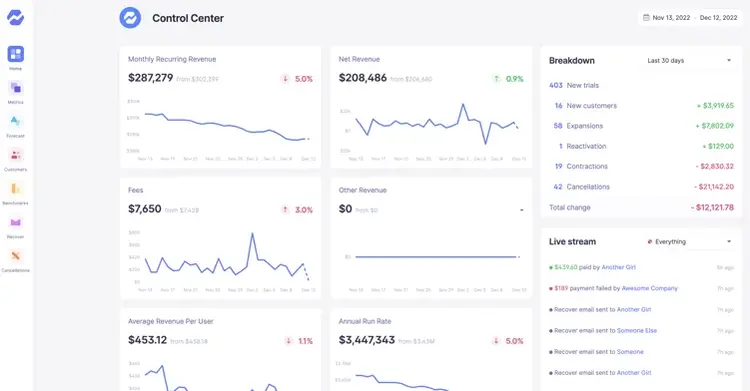Open Cancellations icon in the sidebar
The image size is (750, 391).
15,256
